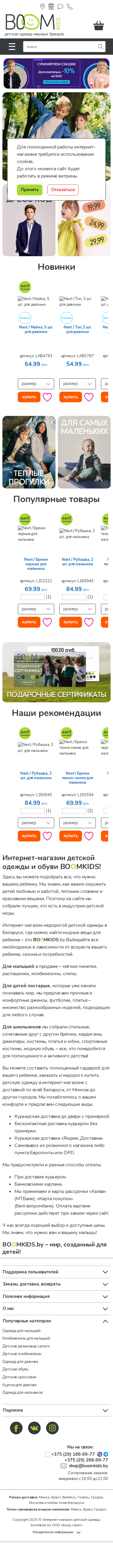Open the shopping basket icon

[x=99, y=26]
